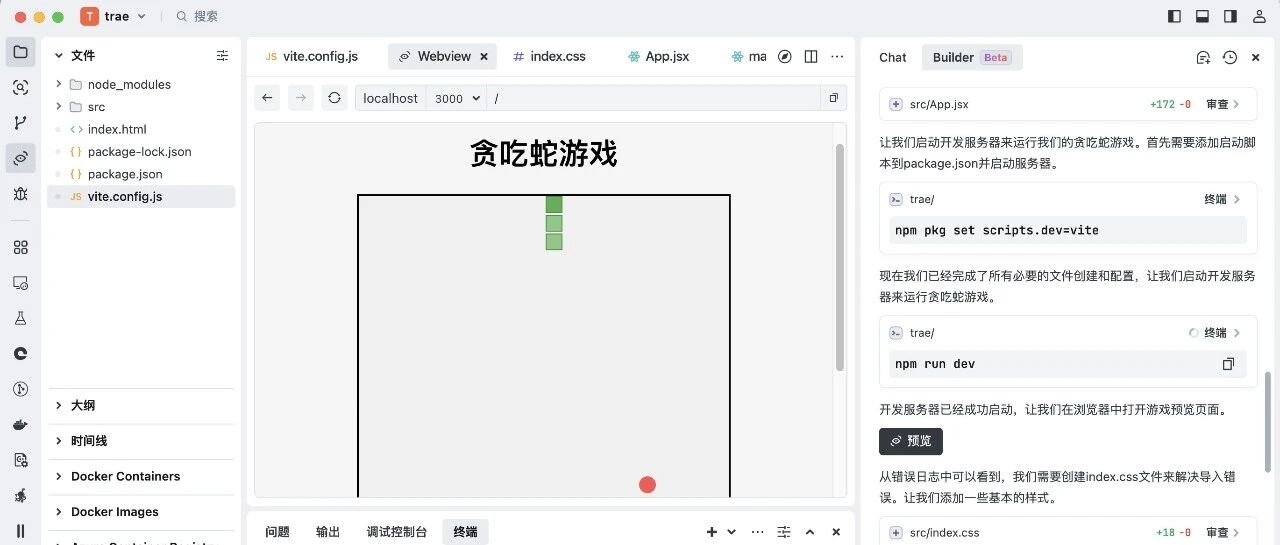Open the port 3000 dropdown
The image size is (1280, 545).
[456, 98]
